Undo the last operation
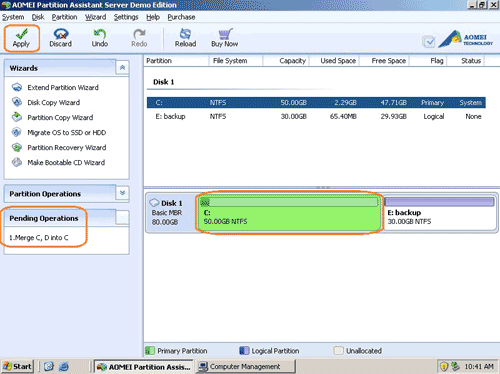Viewport: 500px width, 374px height. pyautogui.click(x=100, y=38)
